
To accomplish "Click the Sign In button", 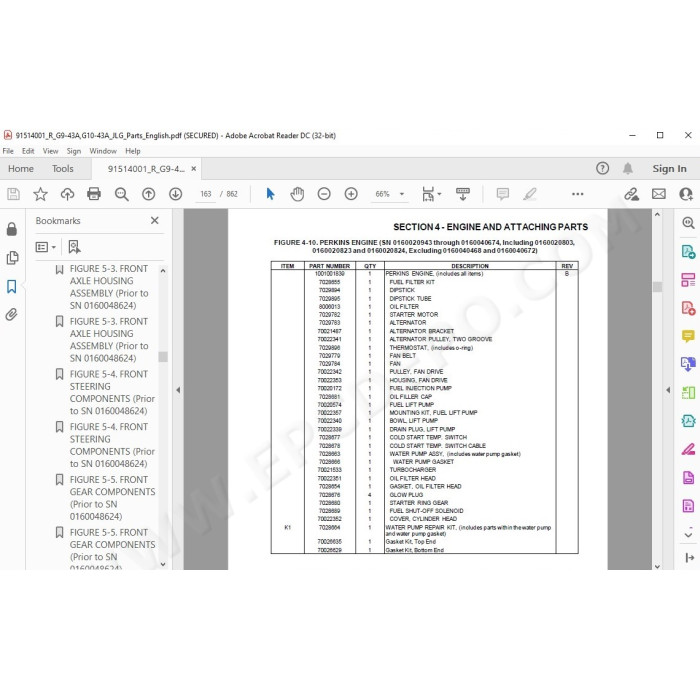I will tap(669, 168).
